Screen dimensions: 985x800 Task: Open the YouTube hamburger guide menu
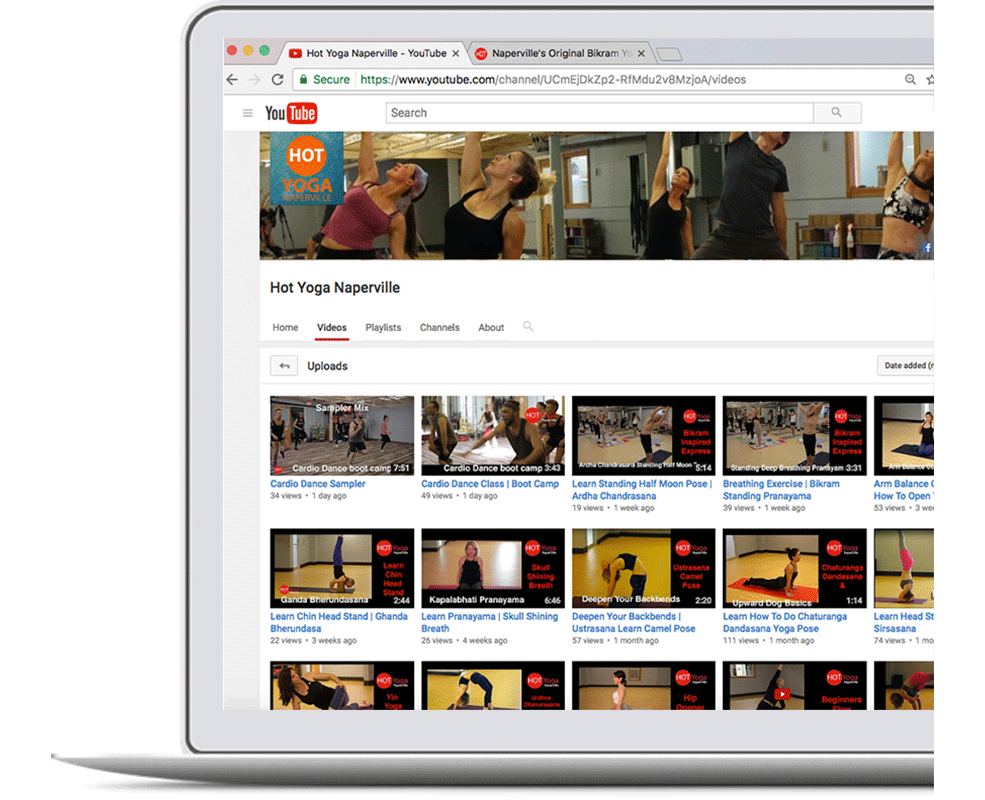(248, 113)
